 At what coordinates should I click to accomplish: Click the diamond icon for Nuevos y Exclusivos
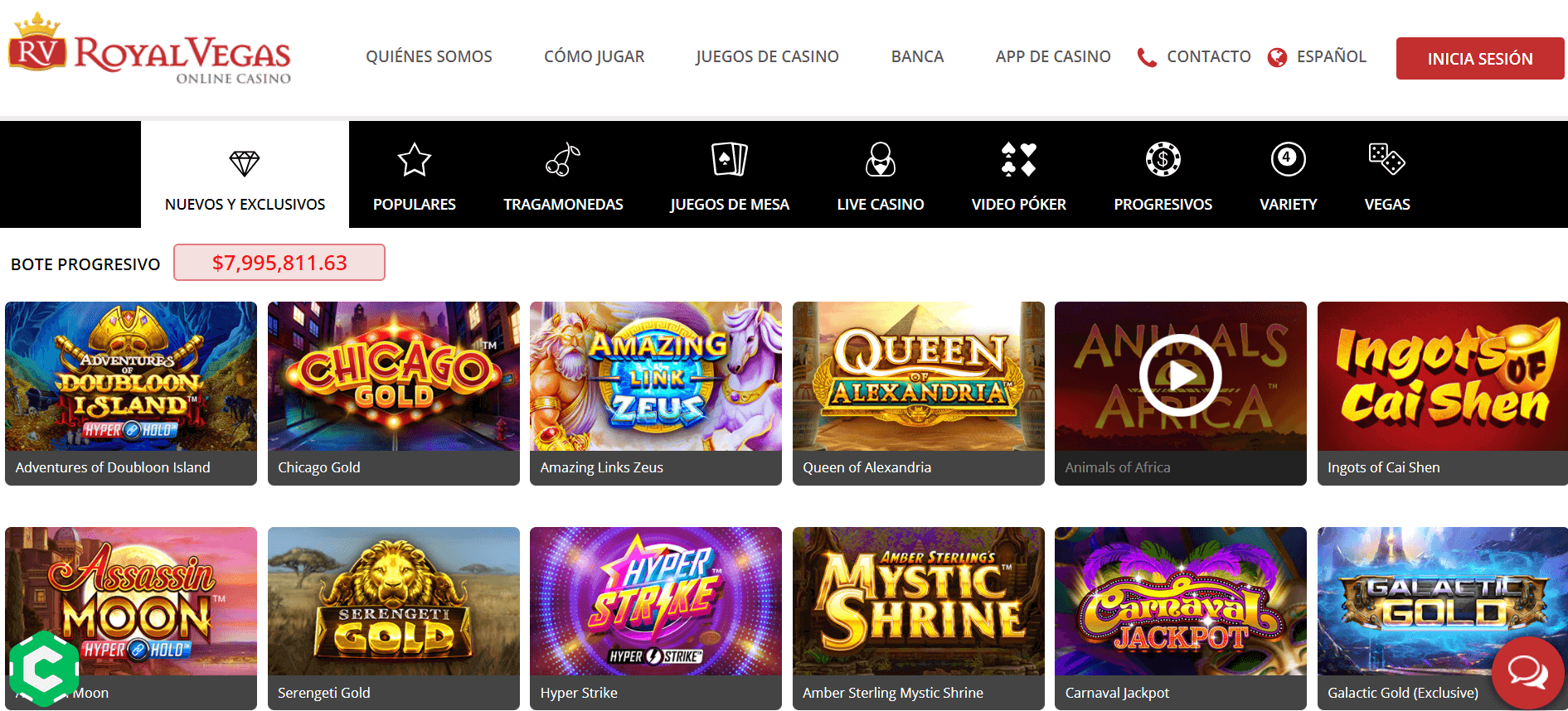(245, 162)
